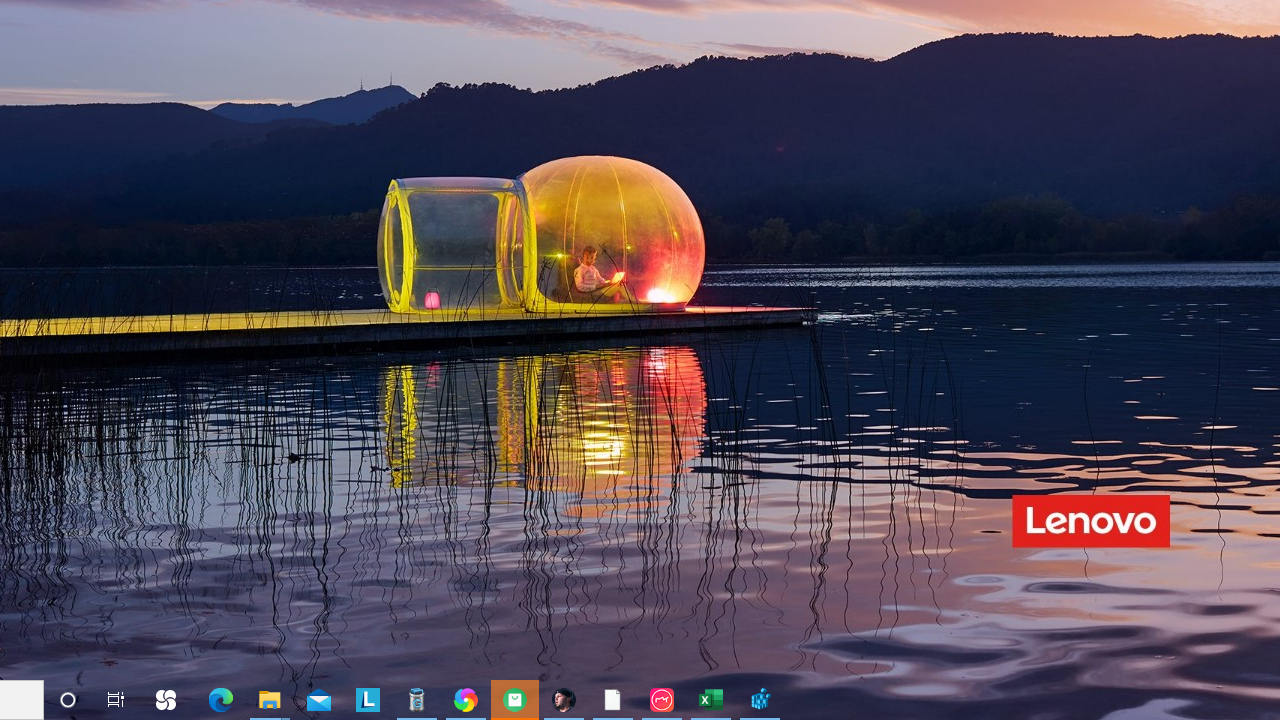The image size is (1280, 720).
Task: Open File Explorer folder icon
Action: click(x=270, y=700)
